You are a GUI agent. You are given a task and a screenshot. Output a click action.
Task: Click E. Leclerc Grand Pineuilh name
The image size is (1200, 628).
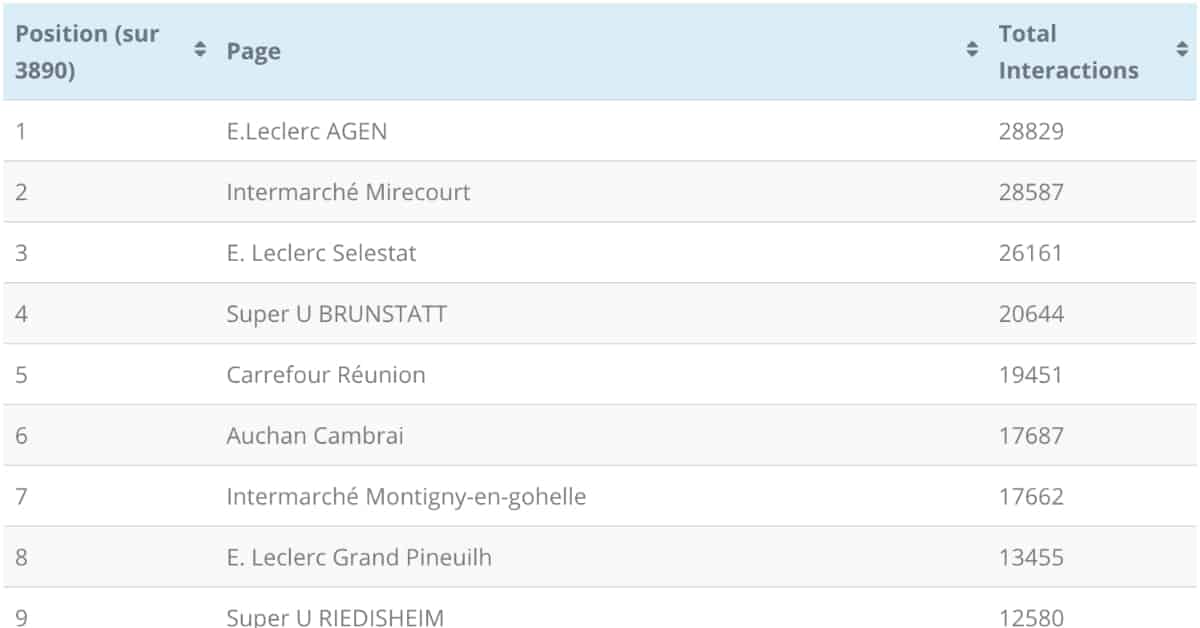point(359,558)
